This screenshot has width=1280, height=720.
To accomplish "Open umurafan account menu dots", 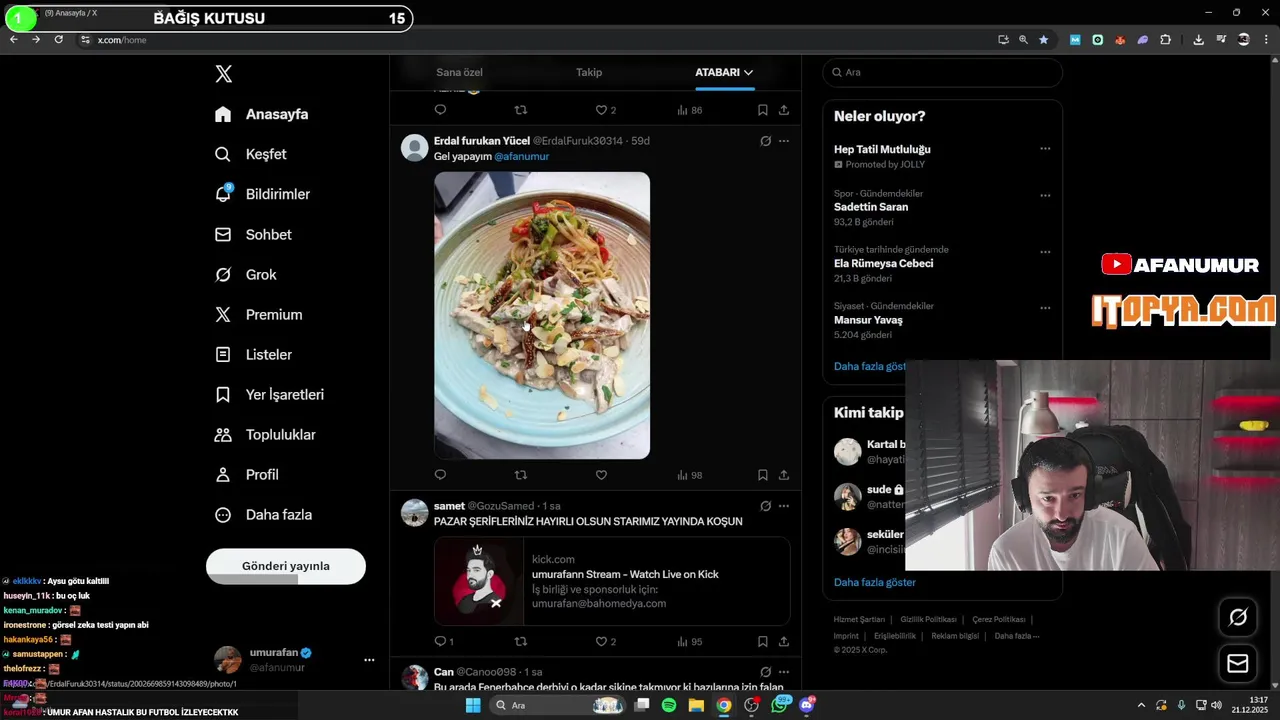I will (369, 660).
